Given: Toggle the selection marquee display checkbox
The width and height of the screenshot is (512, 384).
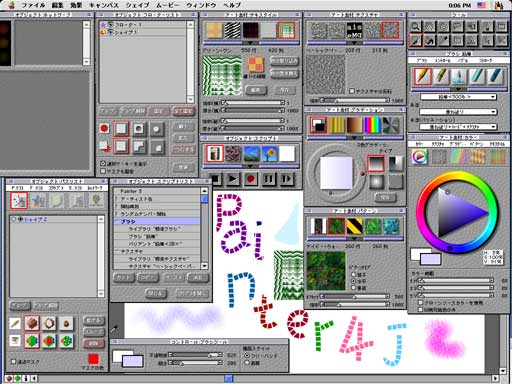Looking at the screenshot, I should [x=103, y=164].
